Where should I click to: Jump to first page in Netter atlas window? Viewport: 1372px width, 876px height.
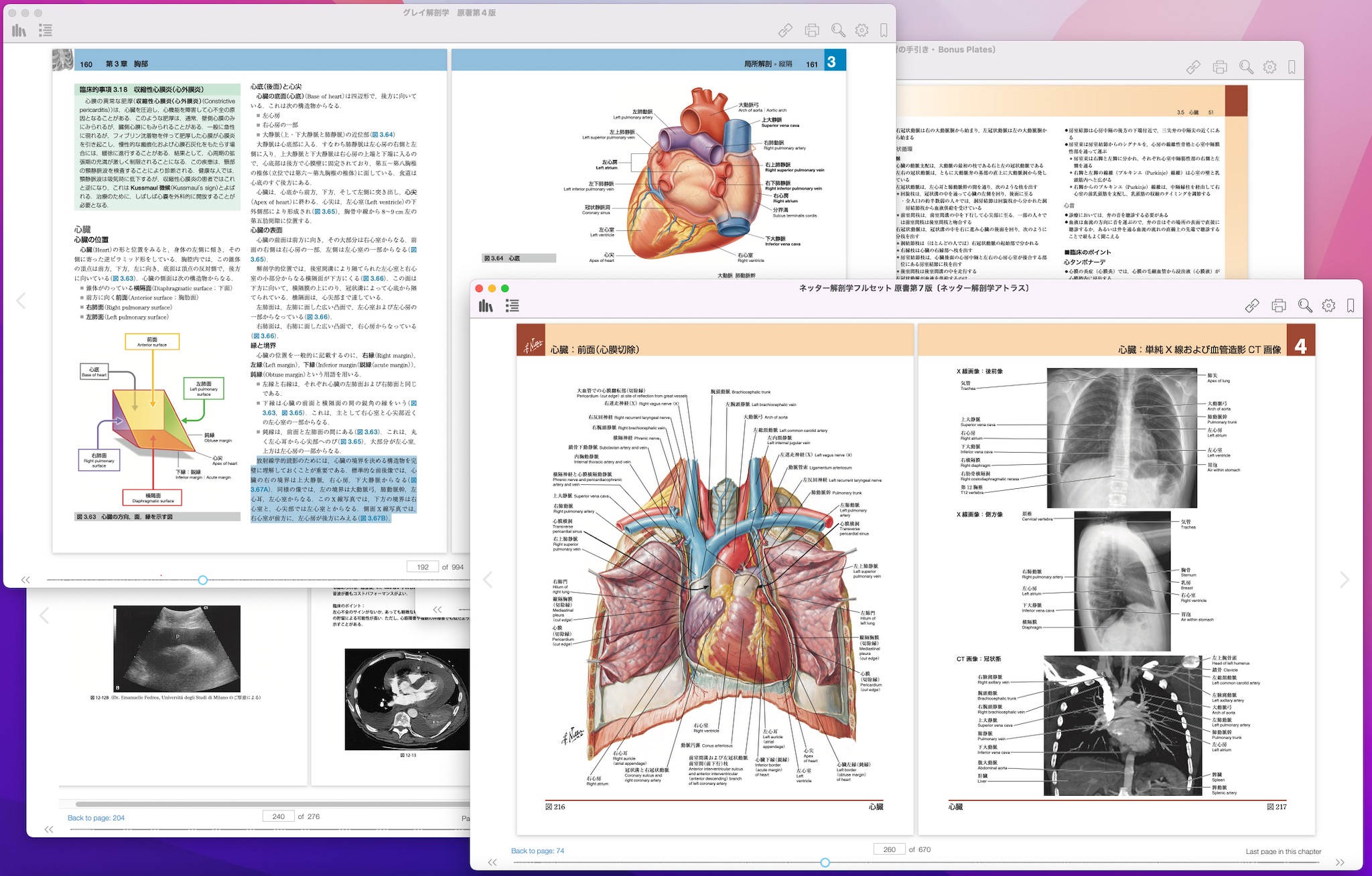click(x=492, y=863)
